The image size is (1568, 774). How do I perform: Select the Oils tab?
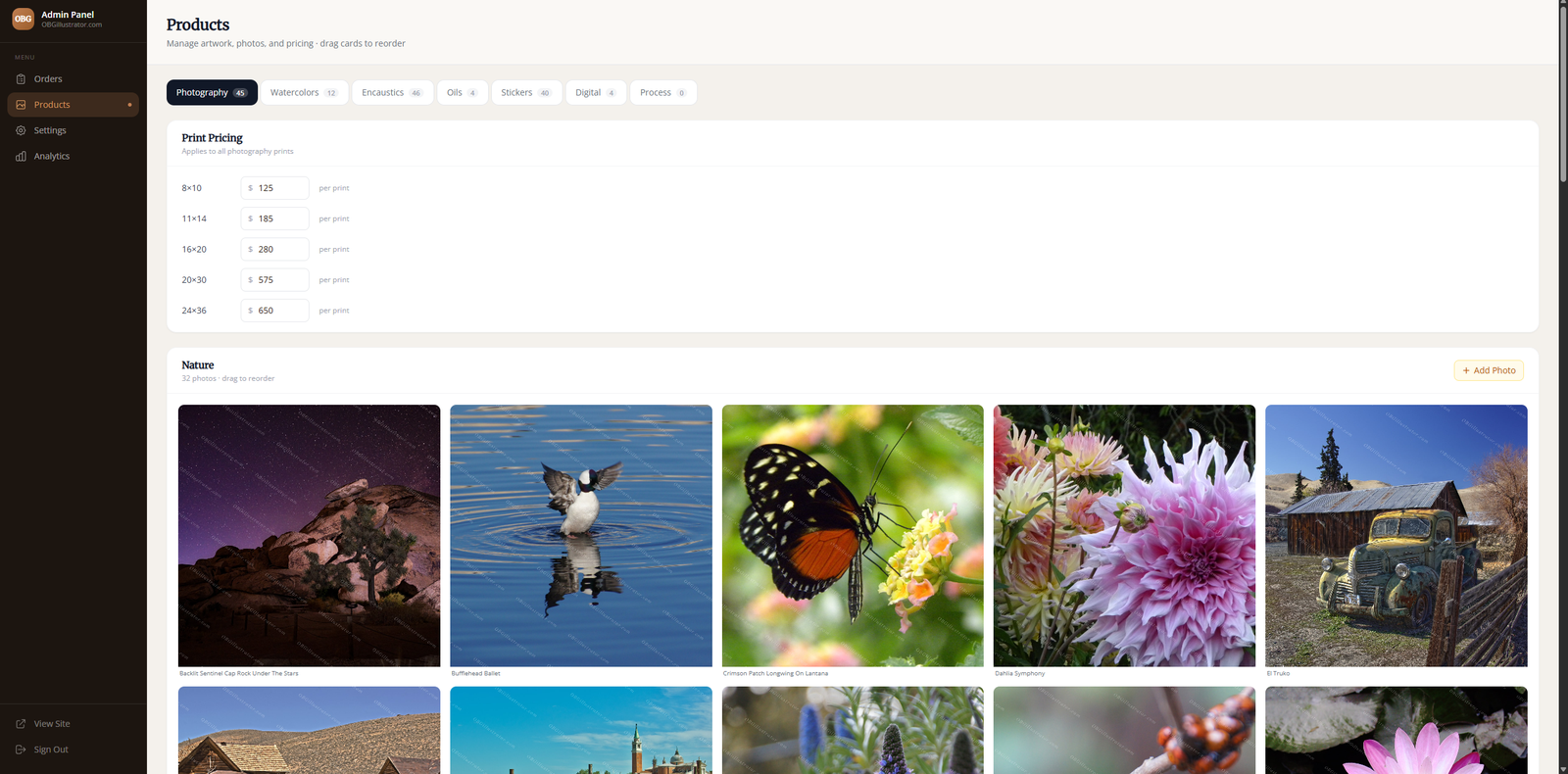462,92
